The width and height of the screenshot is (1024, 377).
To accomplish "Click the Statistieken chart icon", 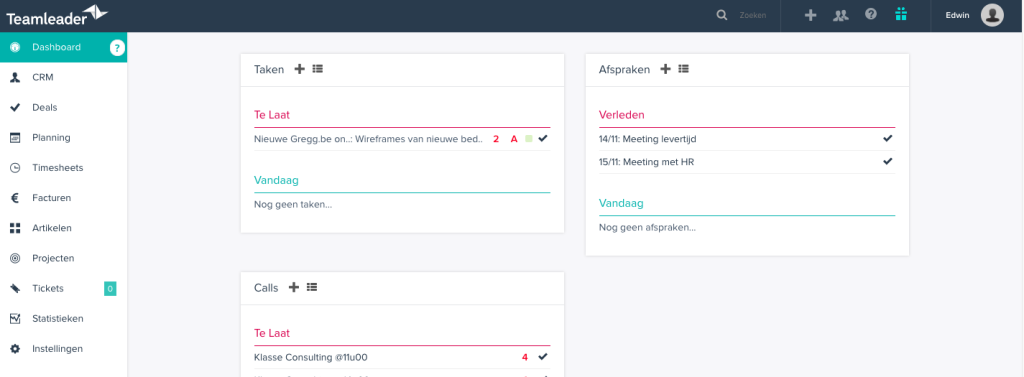I will click(15, 318).
